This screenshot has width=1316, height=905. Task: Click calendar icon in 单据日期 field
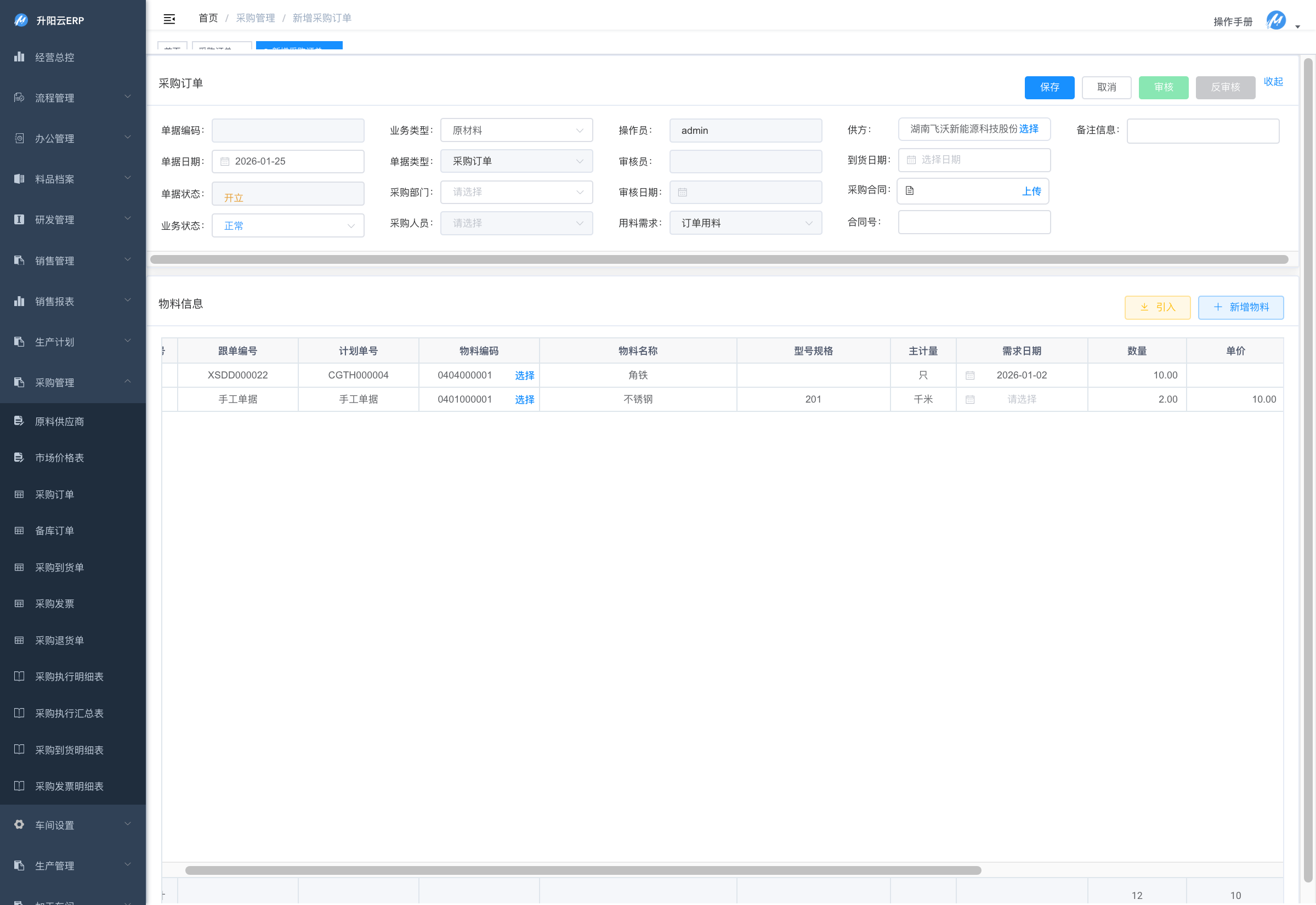click(x=225, y=162)
